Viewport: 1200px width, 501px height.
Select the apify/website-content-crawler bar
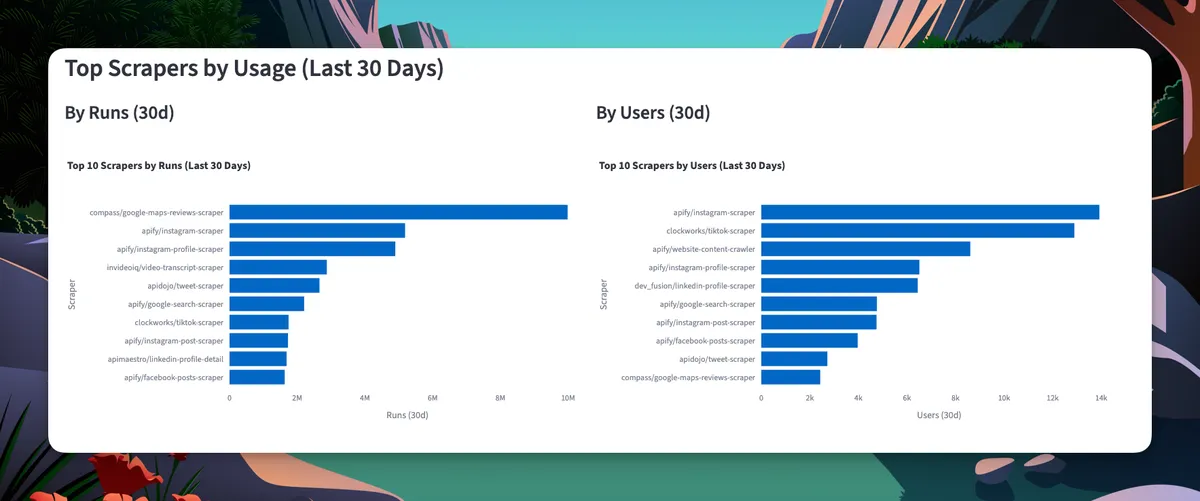point(865,249)
